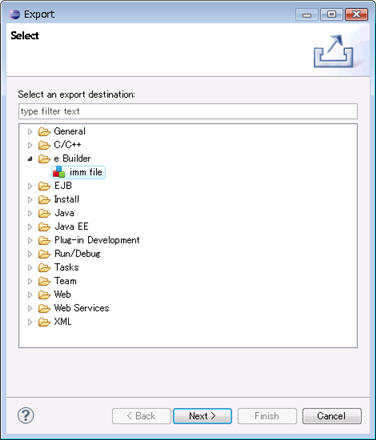
Task: Collapse the e Builder tree node
Action: (x=30, y=159)
